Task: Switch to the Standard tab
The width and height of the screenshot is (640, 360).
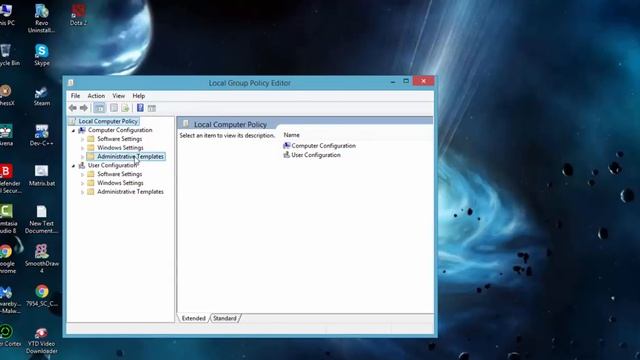Action: click(224, 318)
